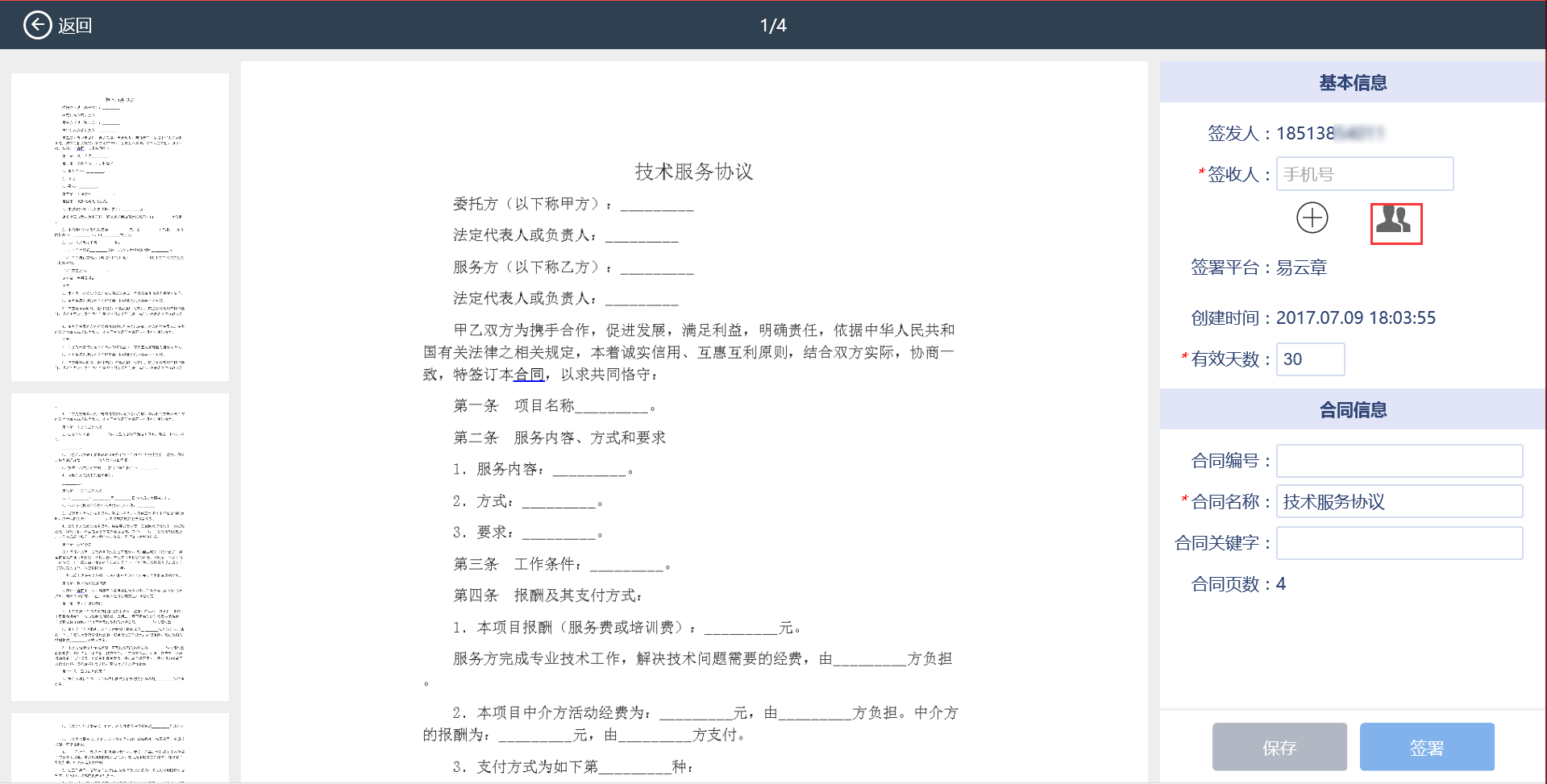Click the back arrow icon

click(37, 25)
